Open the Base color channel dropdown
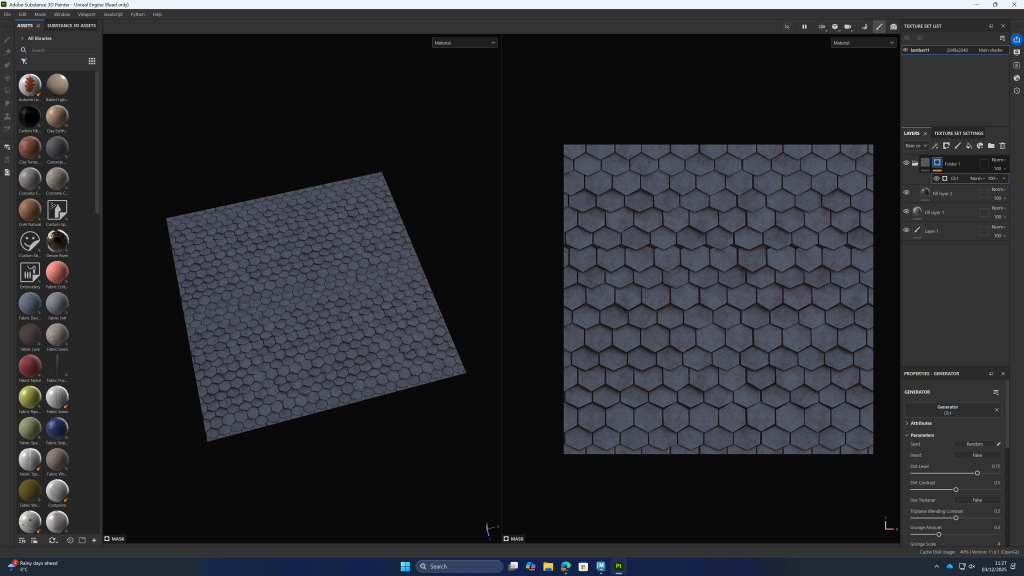 coord(914,146)
